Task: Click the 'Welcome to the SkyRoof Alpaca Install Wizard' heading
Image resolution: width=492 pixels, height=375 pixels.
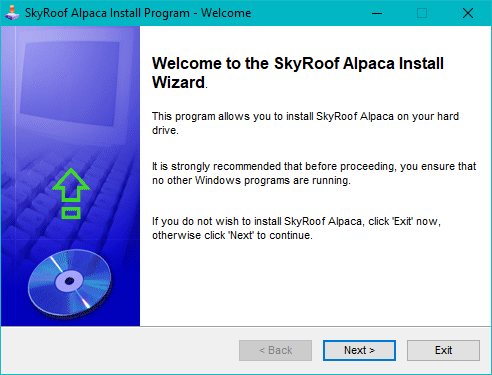Action: (x=298, y=73)
